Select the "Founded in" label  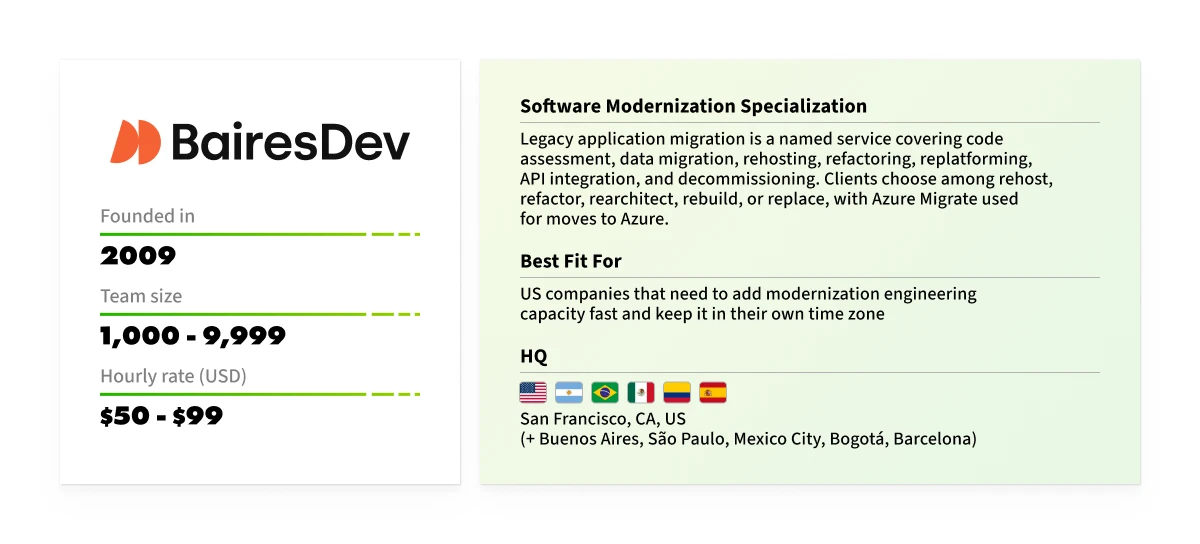coord(147,216)
